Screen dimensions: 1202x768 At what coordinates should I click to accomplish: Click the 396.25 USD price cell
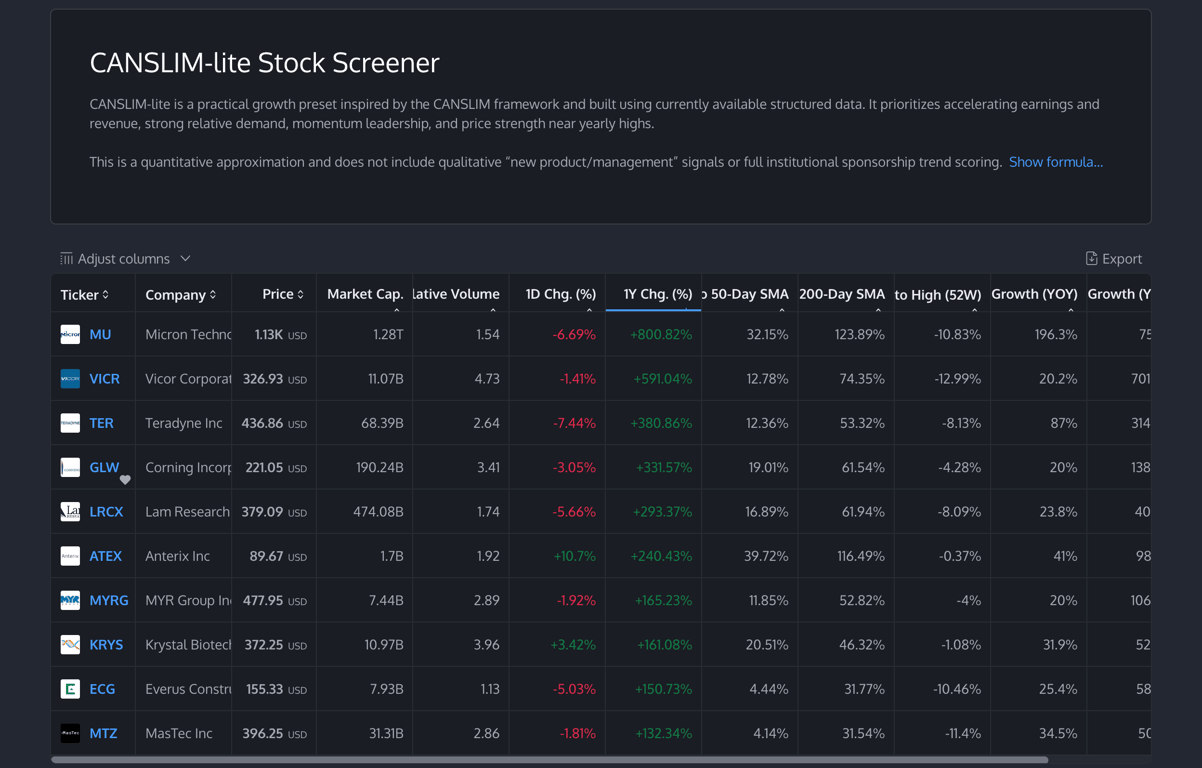[274, 733]
